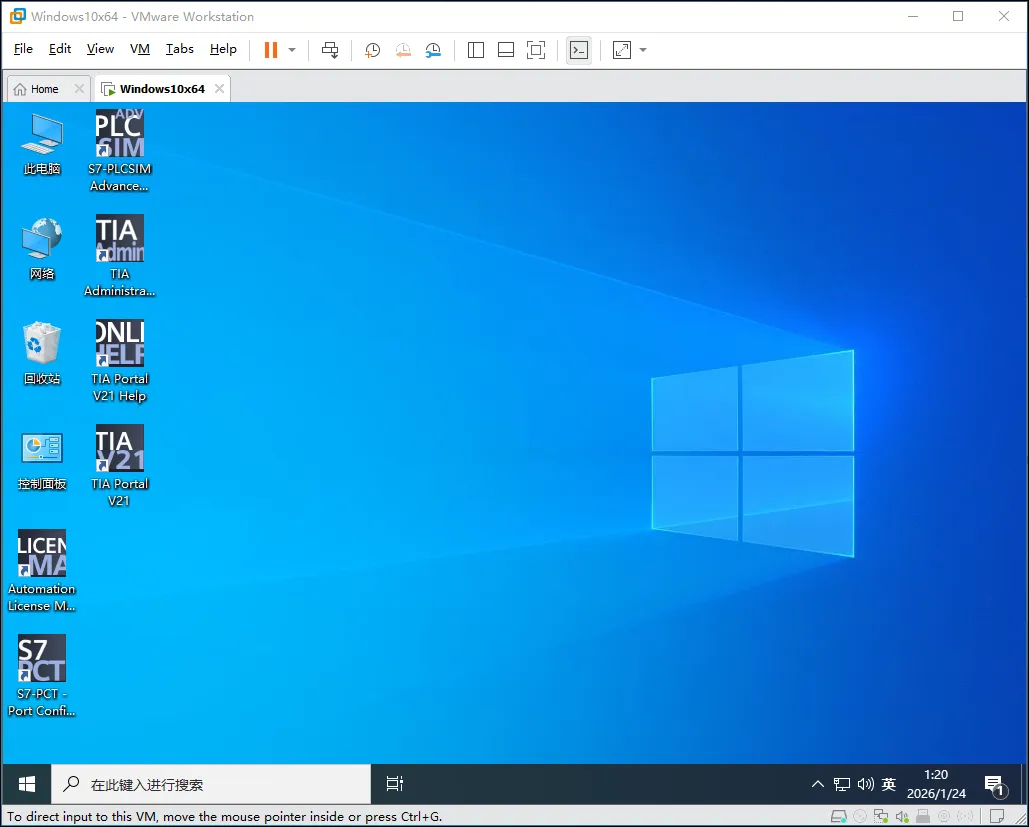Click the CD/DVD drive status icon

click(860, 816)
